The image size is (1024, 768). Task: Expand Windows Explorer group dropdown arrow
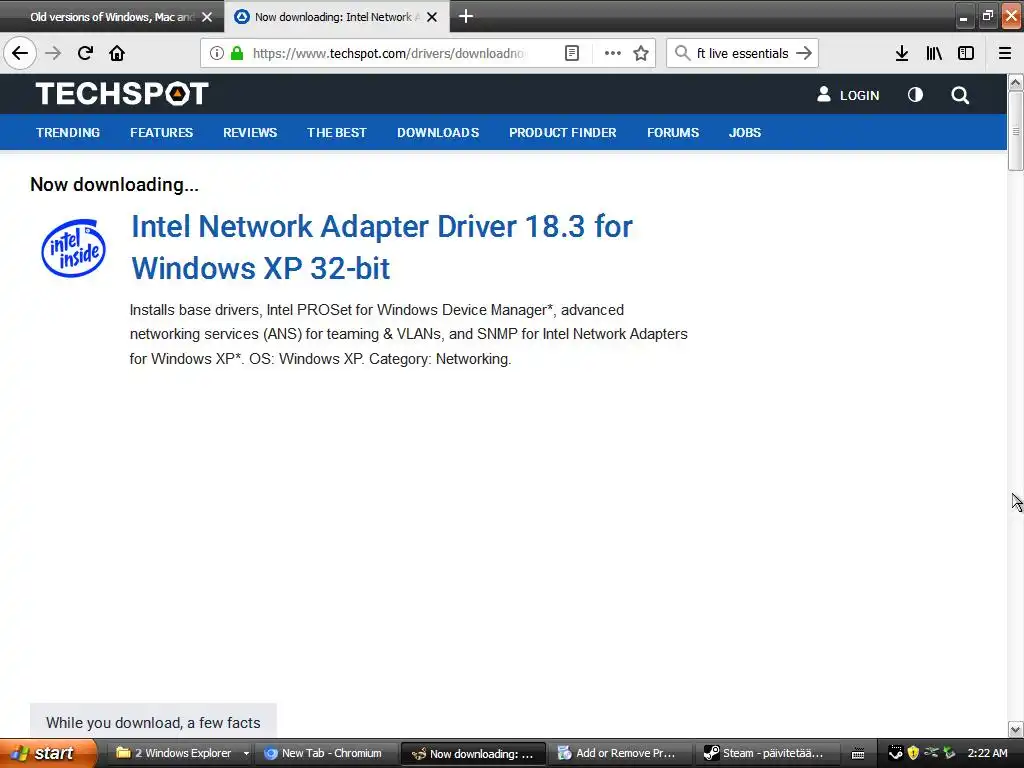click(246, 753)
